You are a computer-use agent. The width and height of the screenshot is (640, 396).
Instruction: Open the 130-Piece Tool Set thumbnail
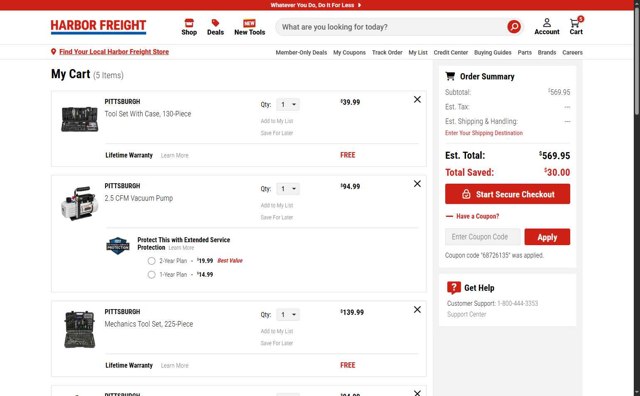(x=79, y=119)
